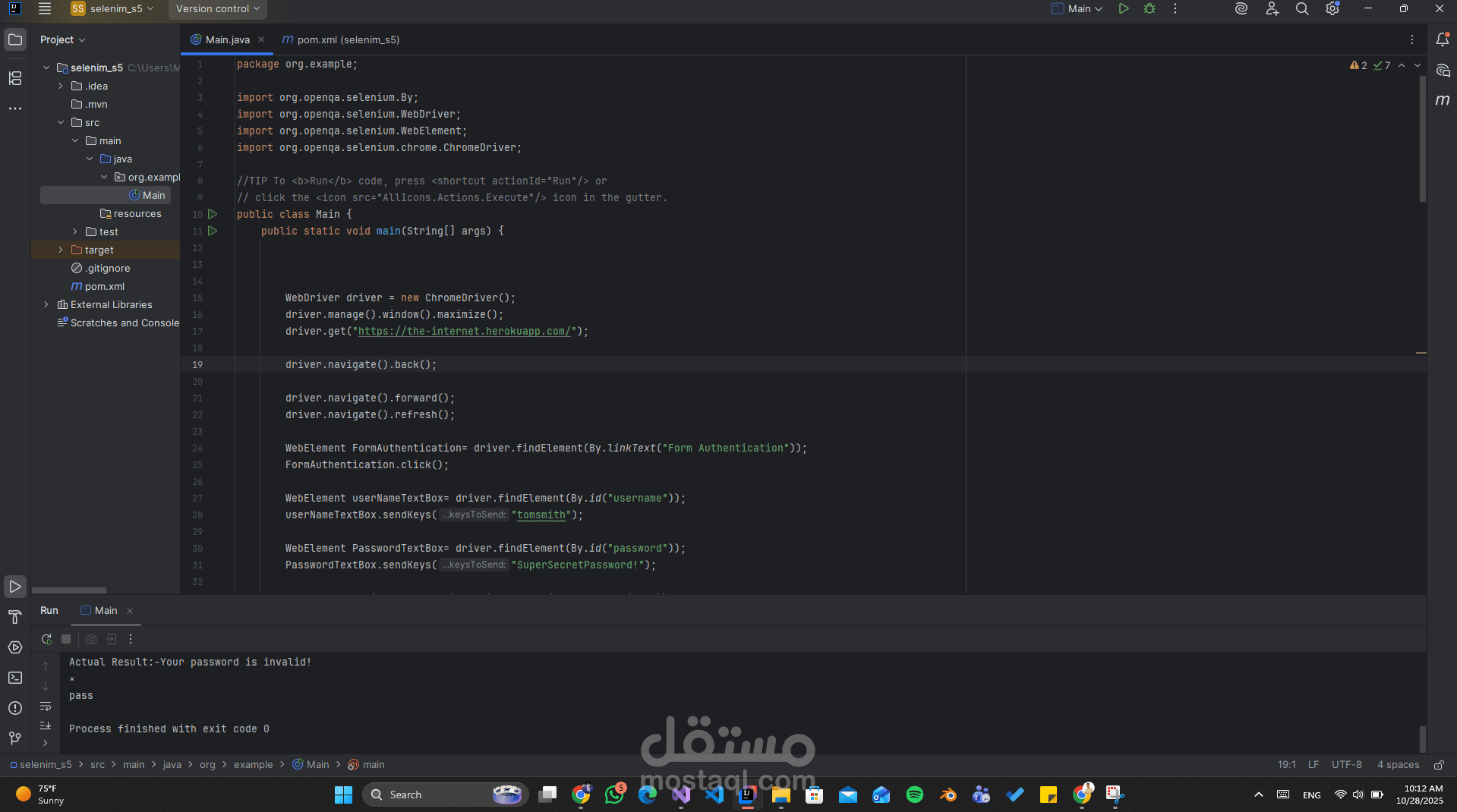The width and height of the screenshot is (1457, 812).
Task: Run the Main configuration
Action: pyautogui.click(x=1124, y=8)
